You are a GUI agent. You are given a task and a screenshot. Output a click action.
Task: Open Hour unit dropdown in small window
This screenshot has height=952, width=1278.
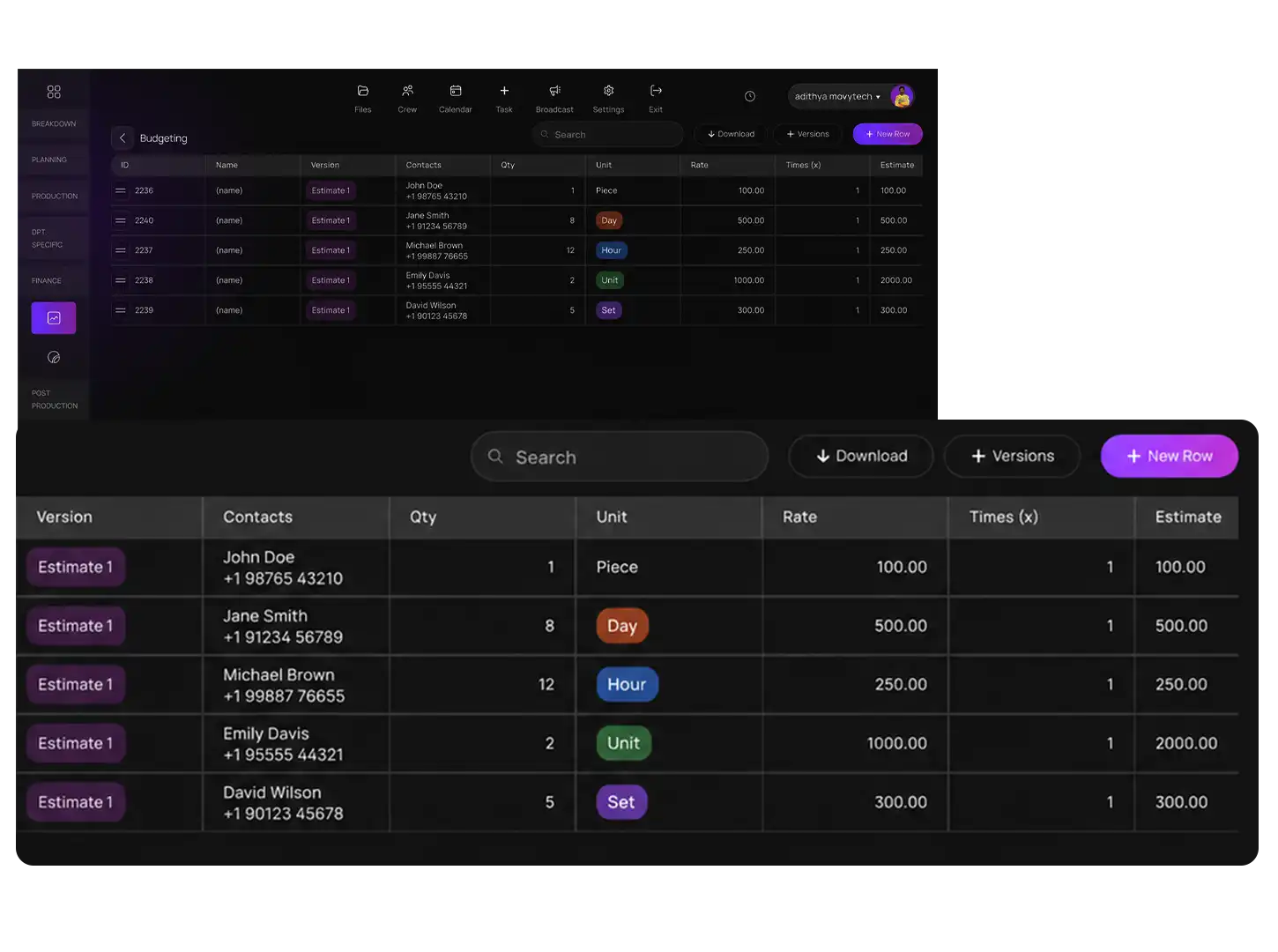click(612, 250)
